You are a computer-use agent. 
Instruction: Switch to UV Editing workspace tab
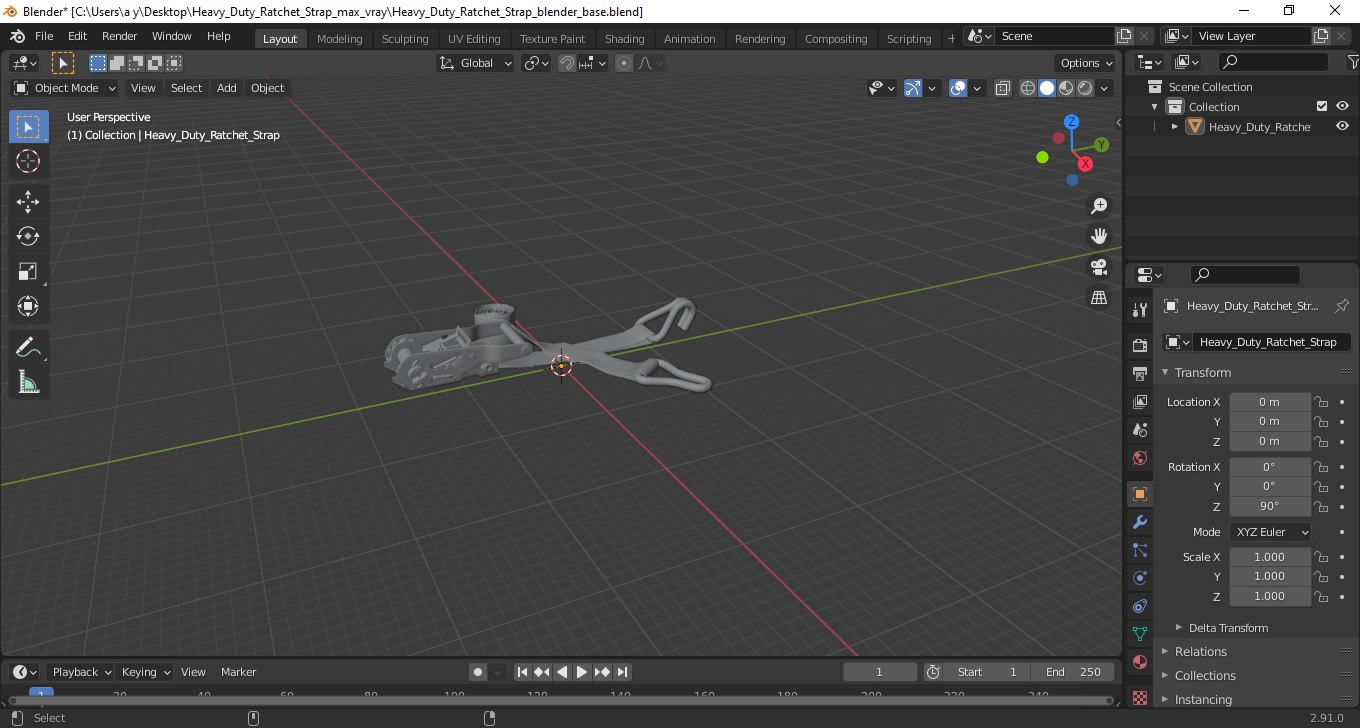click(x=474, y=39)
